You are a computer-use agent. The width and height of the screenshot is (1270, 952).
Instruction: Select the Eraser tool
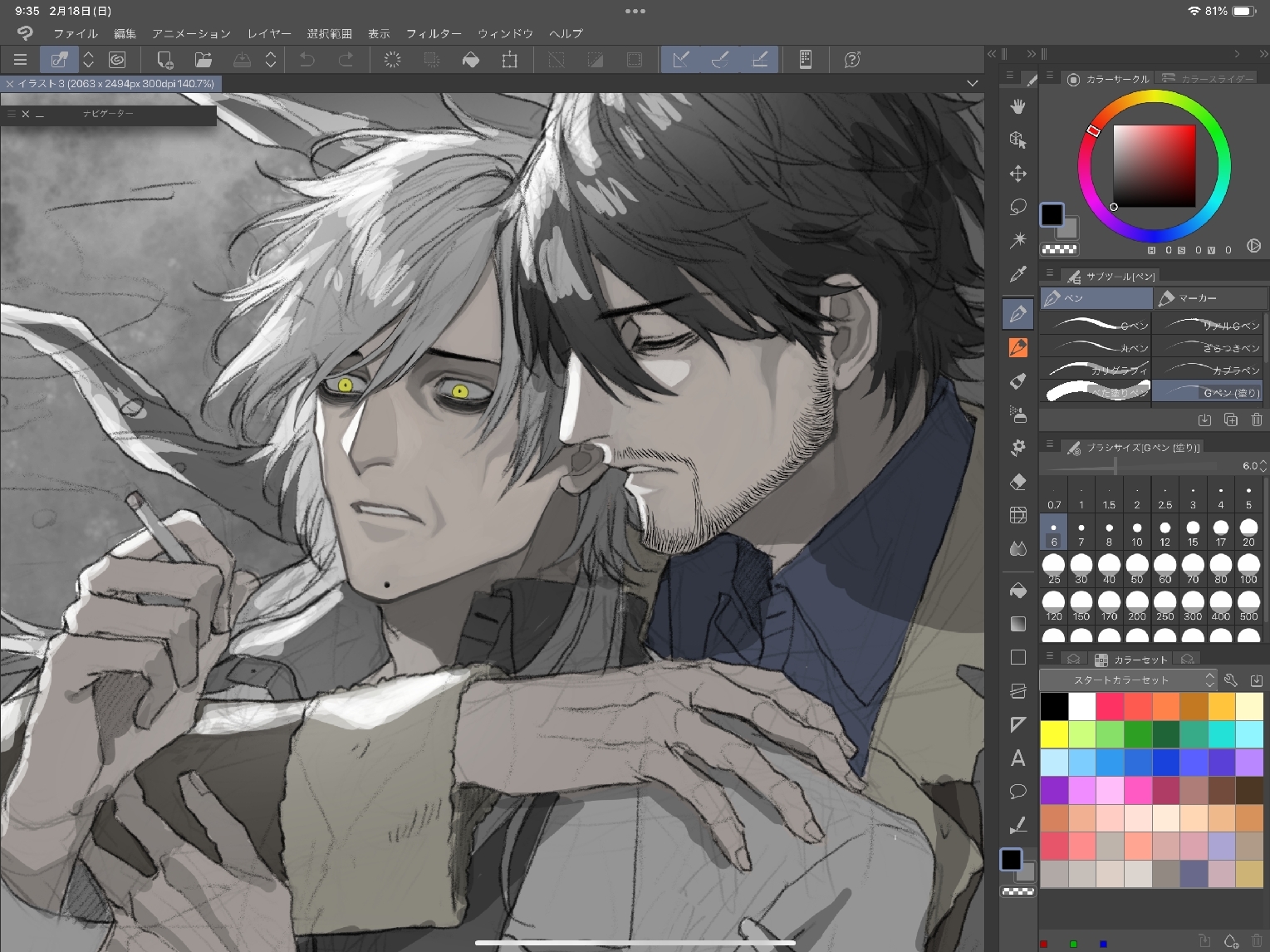[x=1017, y=482]
